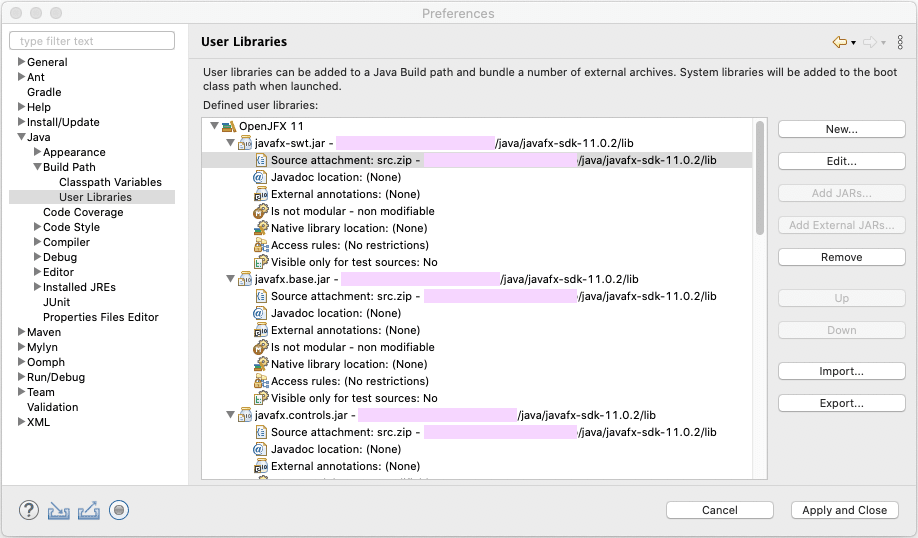Click Is not modular icon under javafx-swt.jar
Viewport: 918px width, 538px height.
point(261,211)
